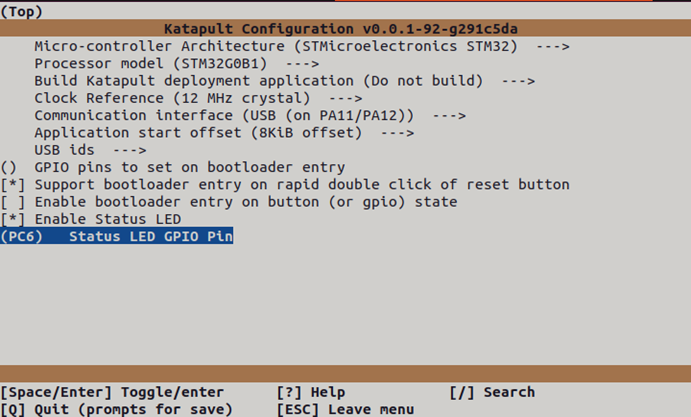The width and height of the screenshot is (691, 417).
Task: Open the USB ids submenu
Action: pyautogui.click(x=78, y=150)
